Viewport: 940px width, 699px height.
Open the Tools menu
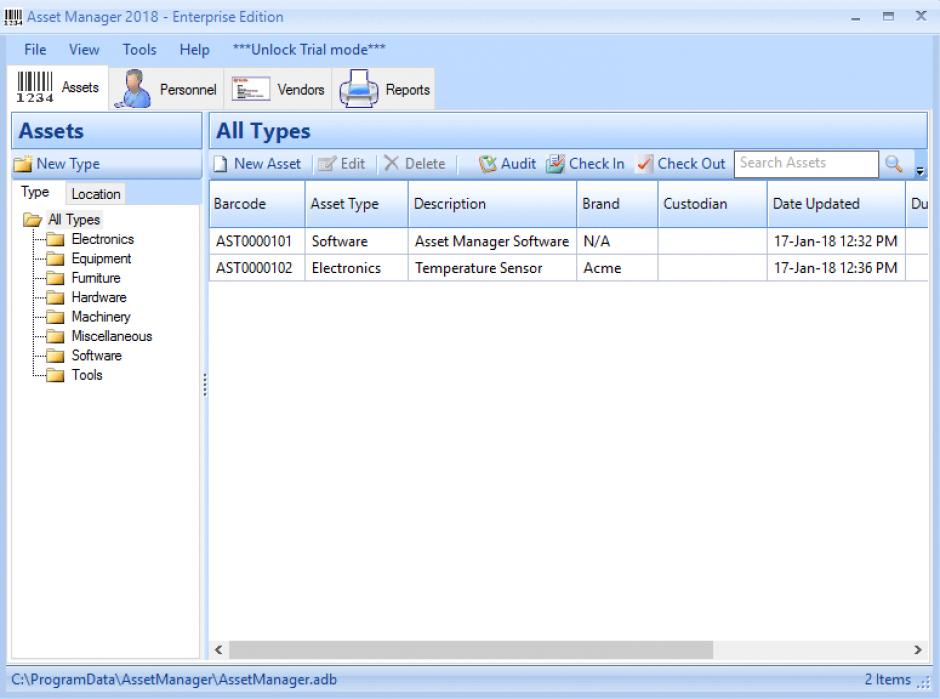[x=140, y=49]
